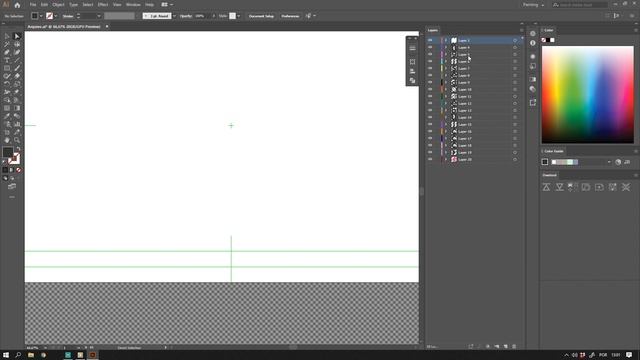The width and height of the screenshot is (640, 360).
Task: Select the Eraser tool
Action: pos(17,76)
